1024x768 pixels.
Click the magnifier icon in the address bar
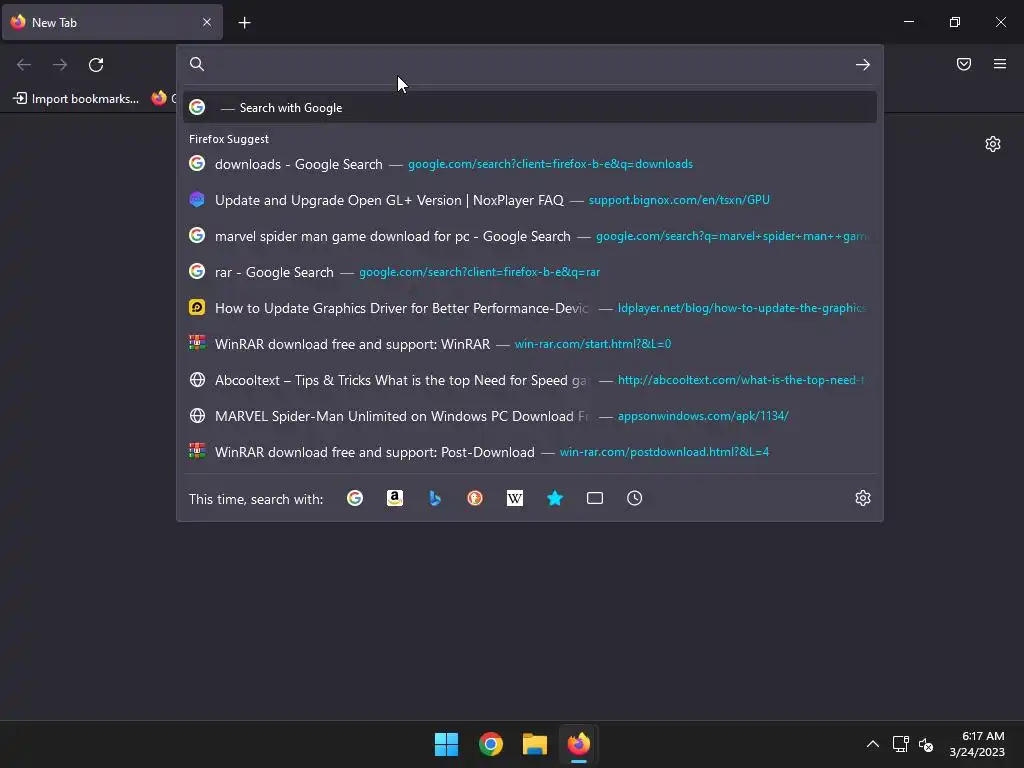coord(197,64)
